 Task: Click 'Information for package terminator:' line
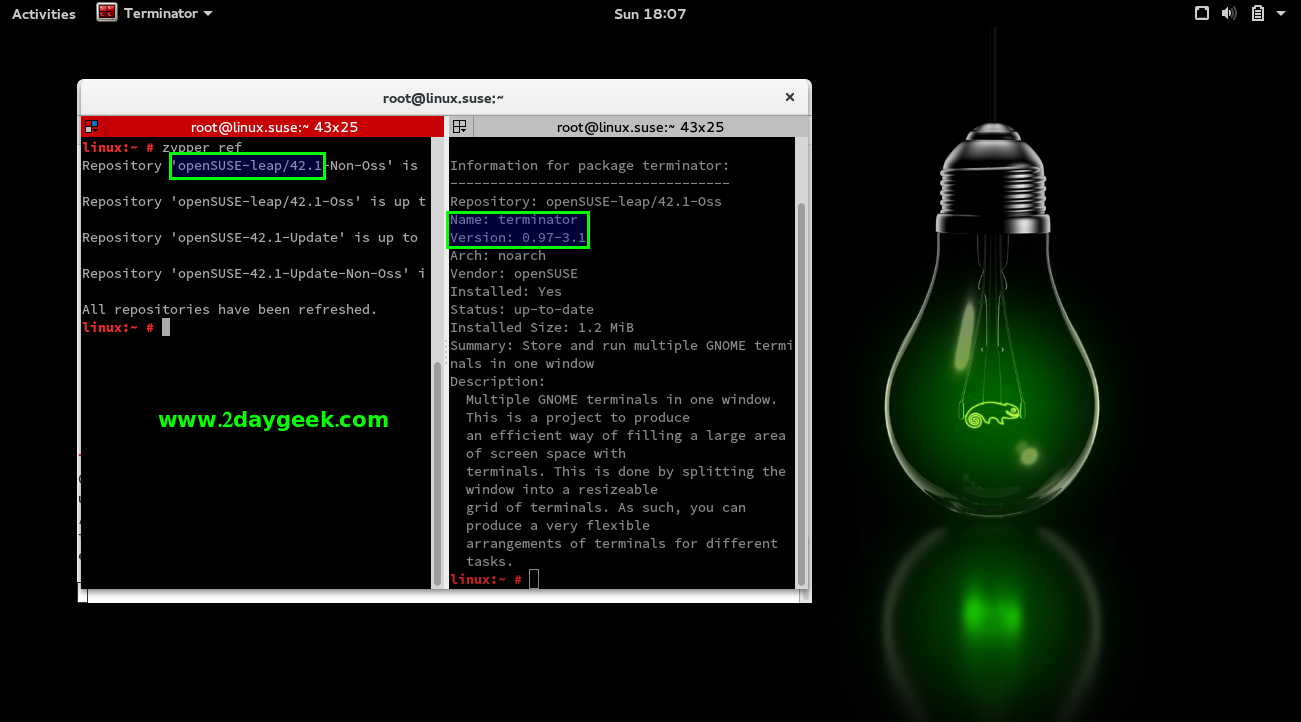click(x=590, y=165)
